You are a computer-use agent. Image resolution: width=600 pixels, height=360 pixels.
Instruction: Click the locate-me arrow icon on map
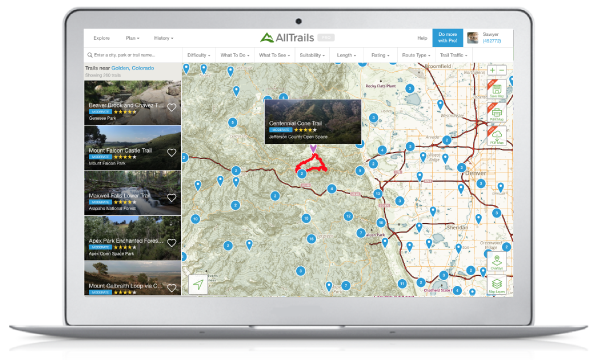(x=198, y=284)
